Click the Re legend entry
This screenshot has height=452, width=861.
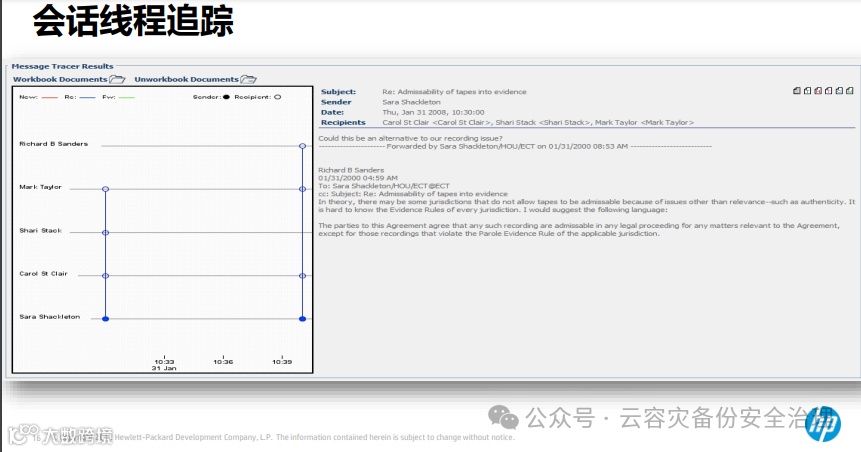(80, 97)
